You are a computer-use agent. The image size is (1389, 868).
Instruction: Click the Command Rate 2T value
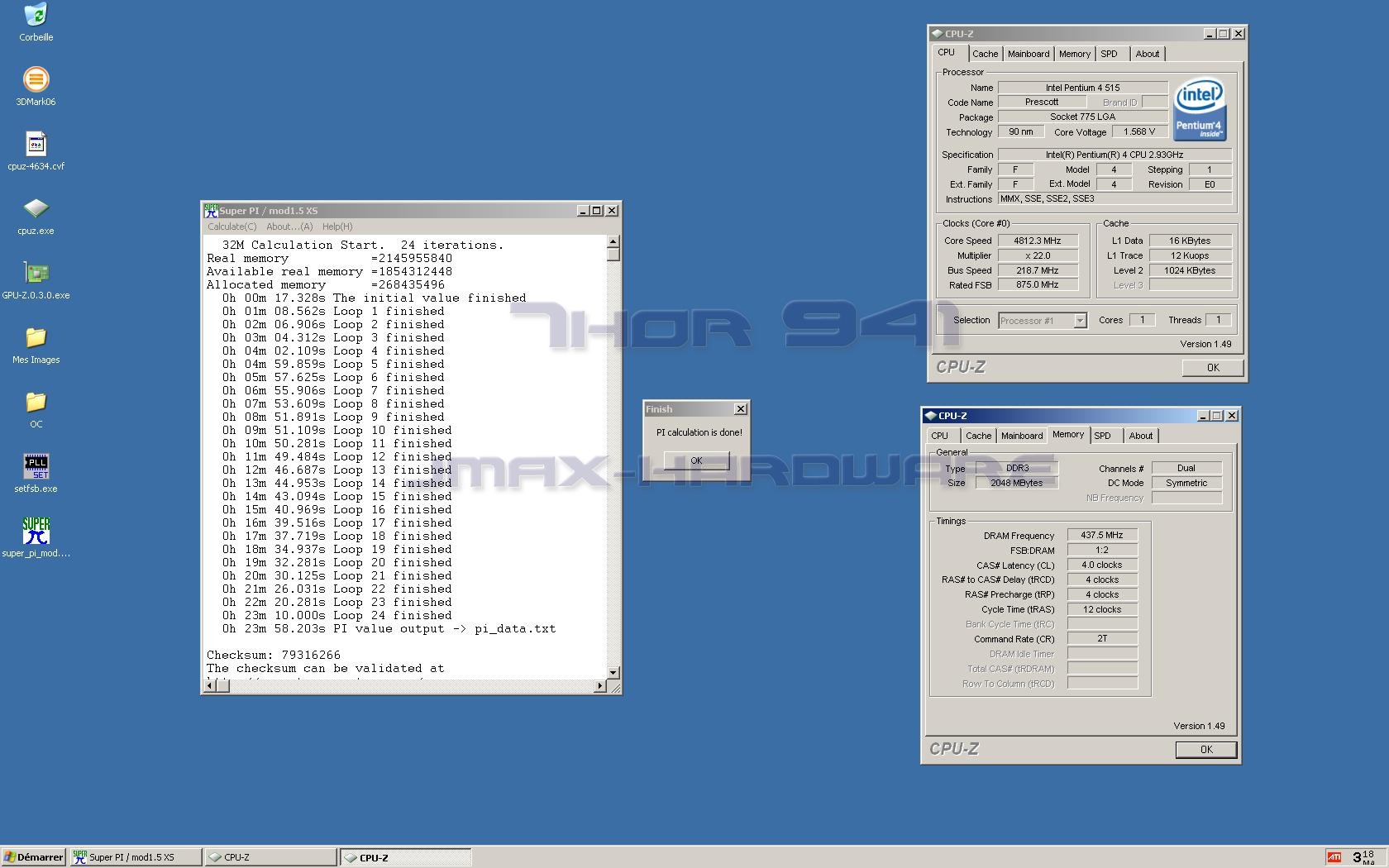[1102, 639]
